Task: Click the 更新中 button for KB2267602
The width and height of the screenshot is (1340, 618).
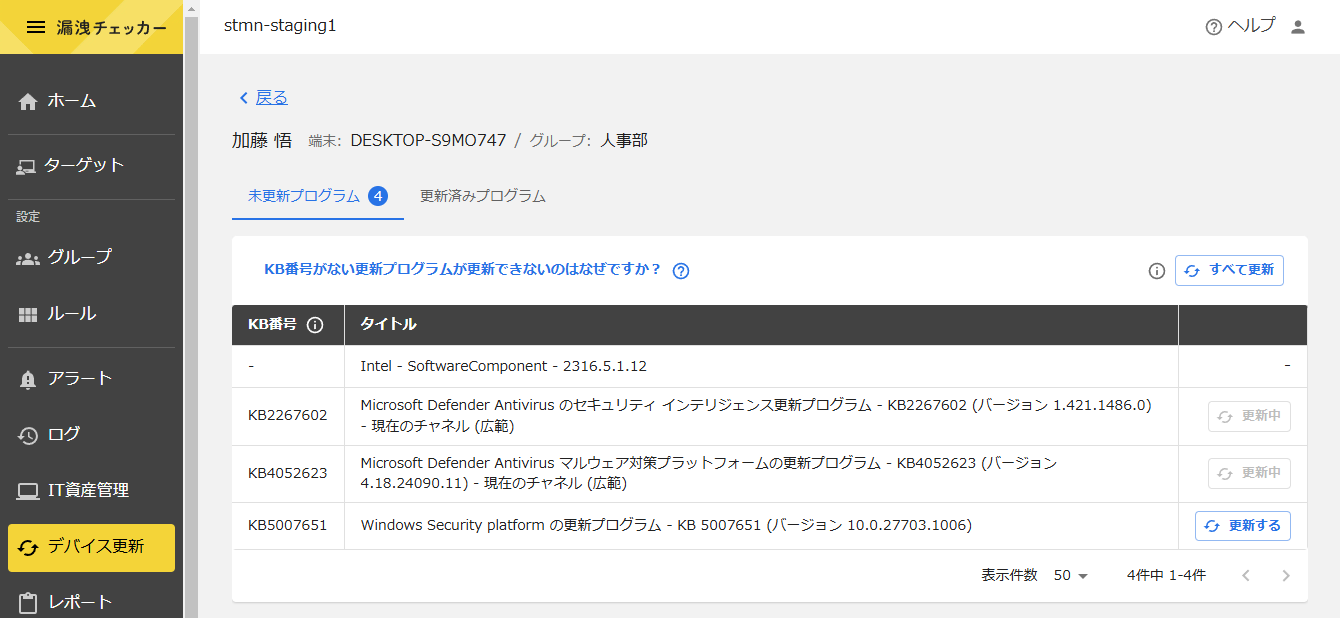Action: [1249, 416]
